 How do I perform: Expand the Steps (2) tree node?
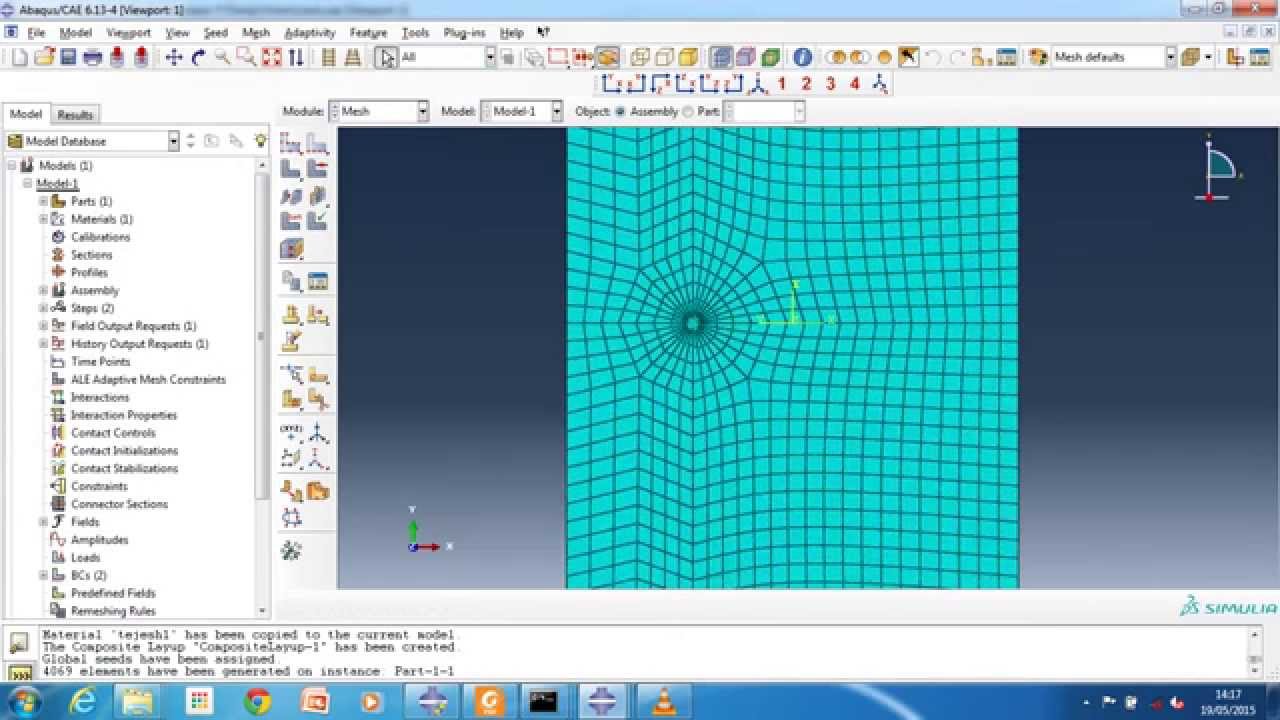[x=43, y=308]
